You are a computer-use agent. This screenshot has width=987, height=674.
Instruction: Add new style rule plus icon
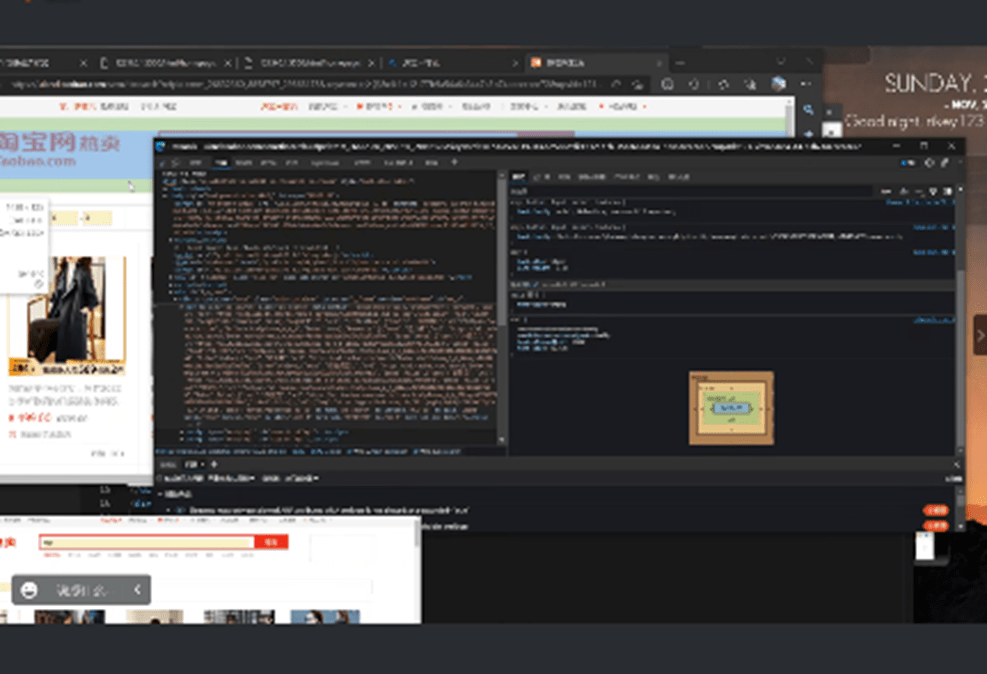pos(920,191)
